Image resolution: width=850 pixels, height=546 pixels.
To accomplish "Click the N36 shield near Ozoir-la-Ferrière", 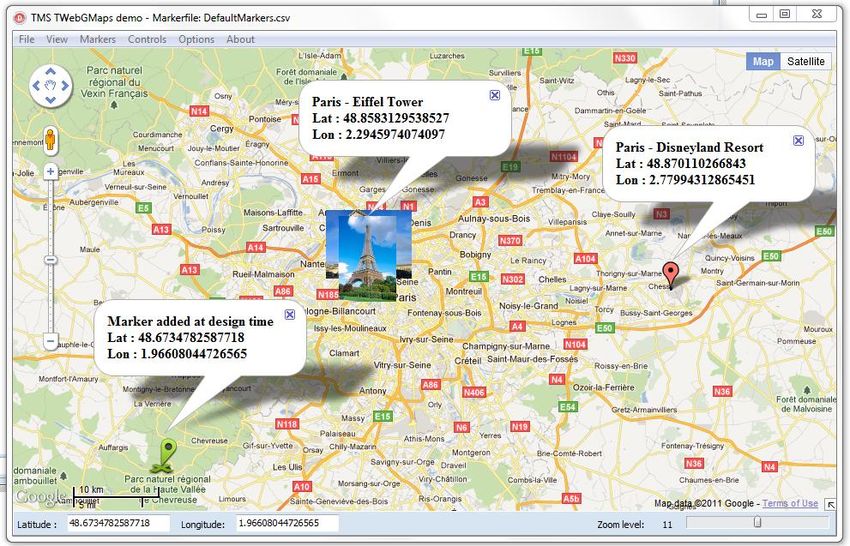I will (x=722, y=391).
